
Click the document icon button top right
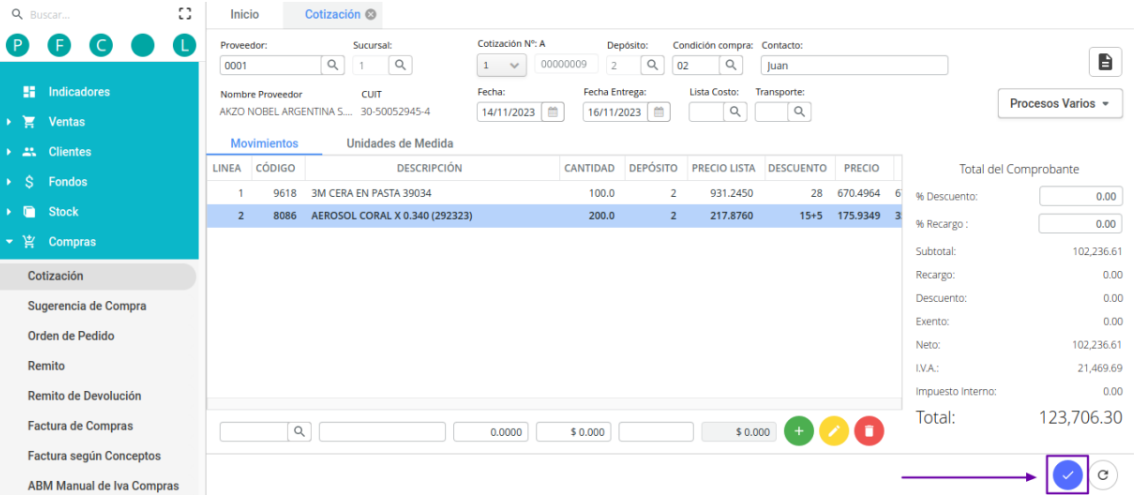click(x=1105, y=62)
